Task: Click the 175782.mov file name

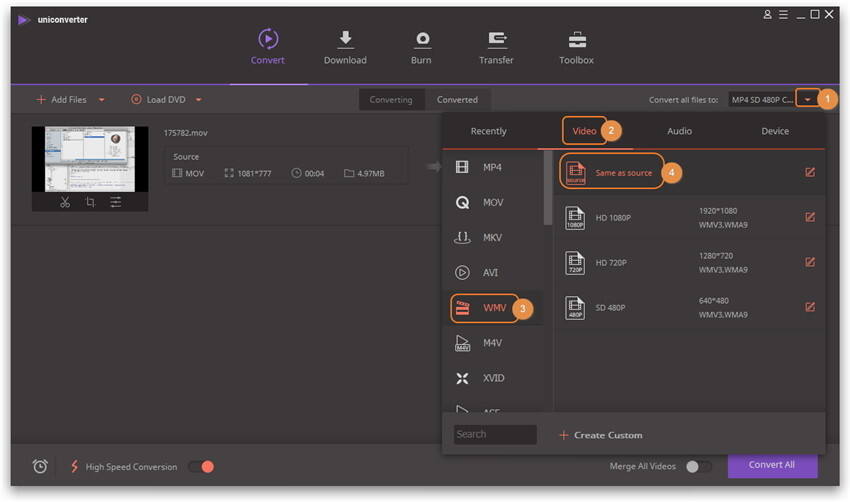Action: [185, 133]
